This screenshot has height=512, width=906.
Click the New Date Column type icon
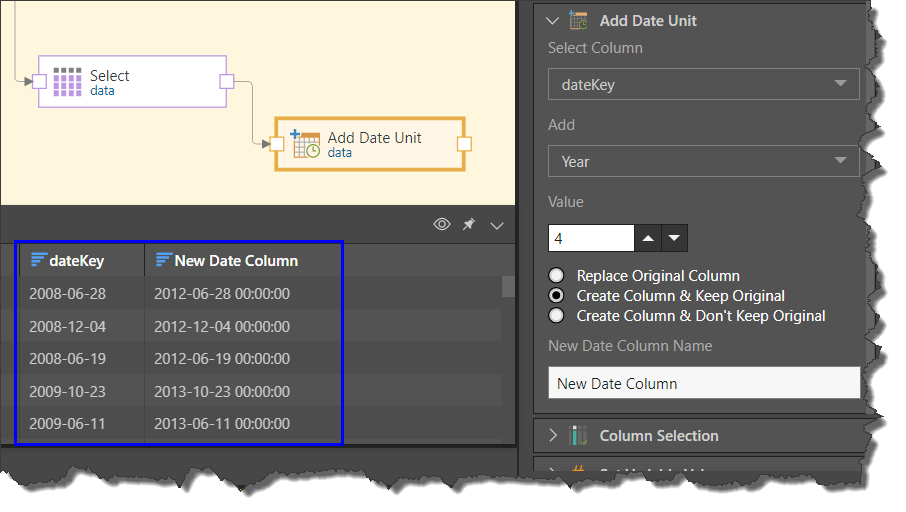click(x=164, y=260)
